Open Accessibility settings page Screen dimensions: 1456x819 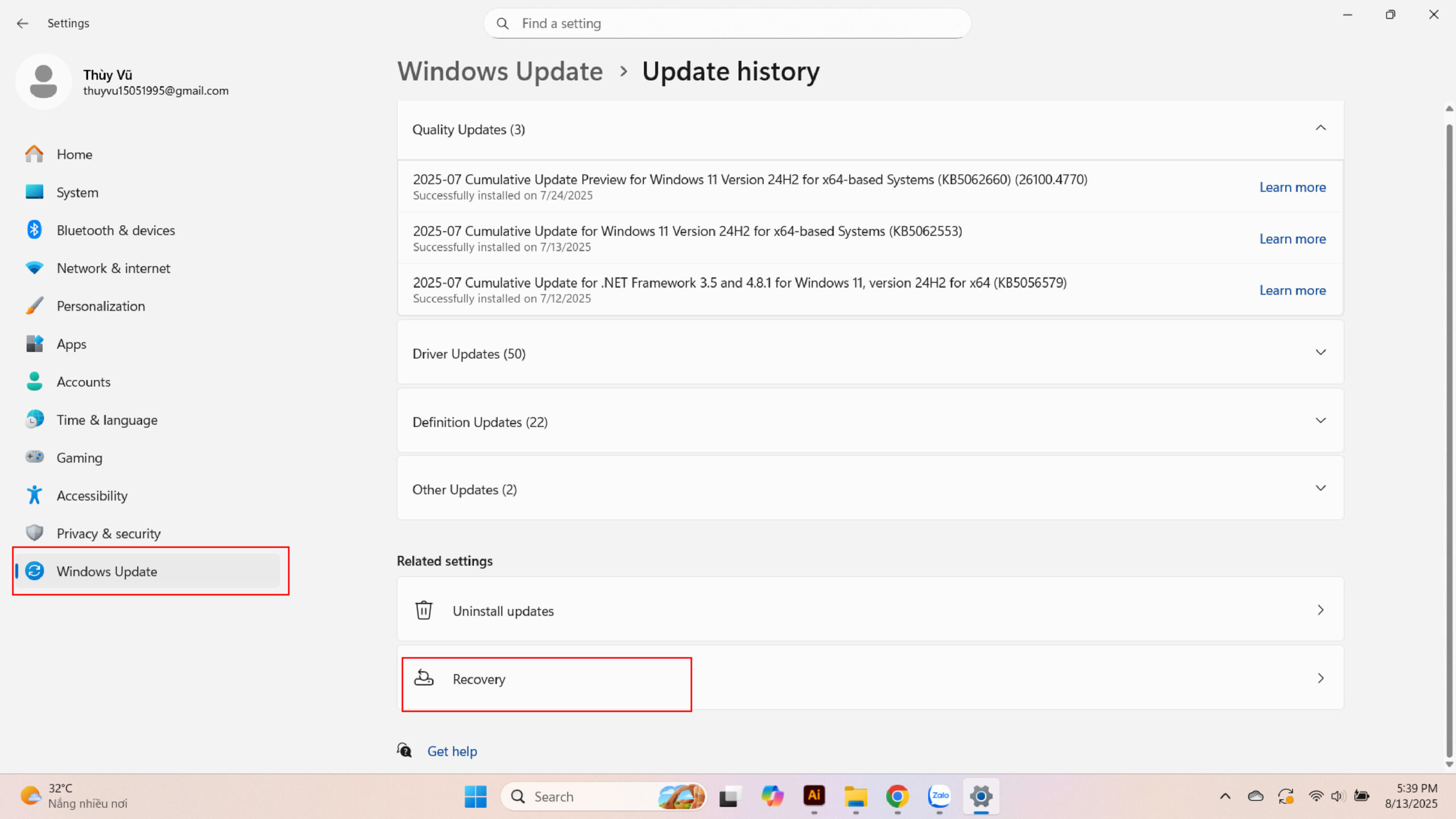[x=92, y=496]
